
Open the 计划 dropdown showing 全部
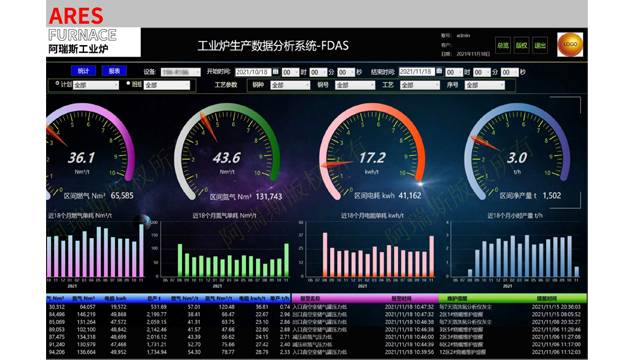(96, 85)
